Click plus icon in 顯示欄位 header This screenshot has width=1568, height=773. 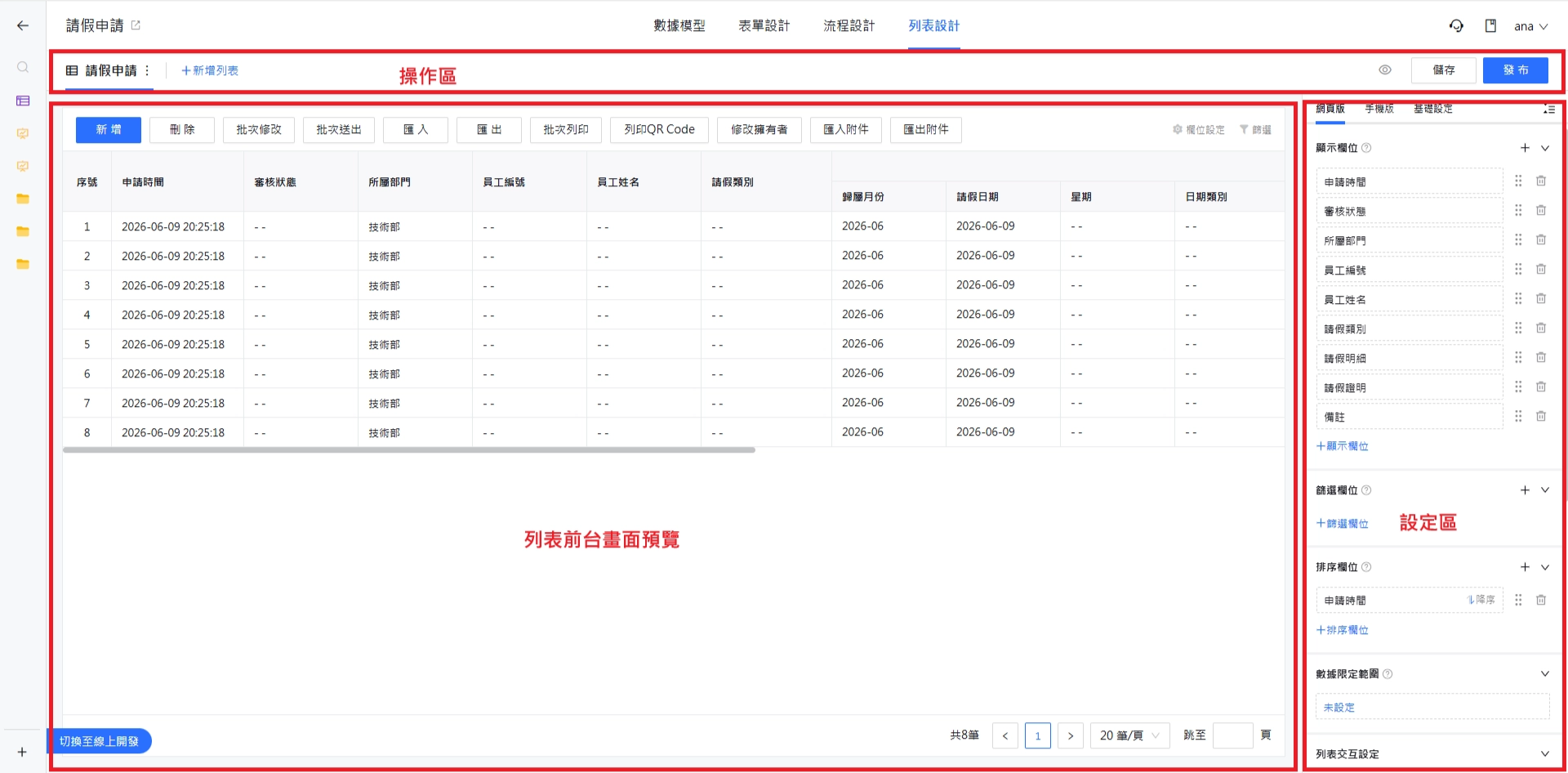(1525, 148)
